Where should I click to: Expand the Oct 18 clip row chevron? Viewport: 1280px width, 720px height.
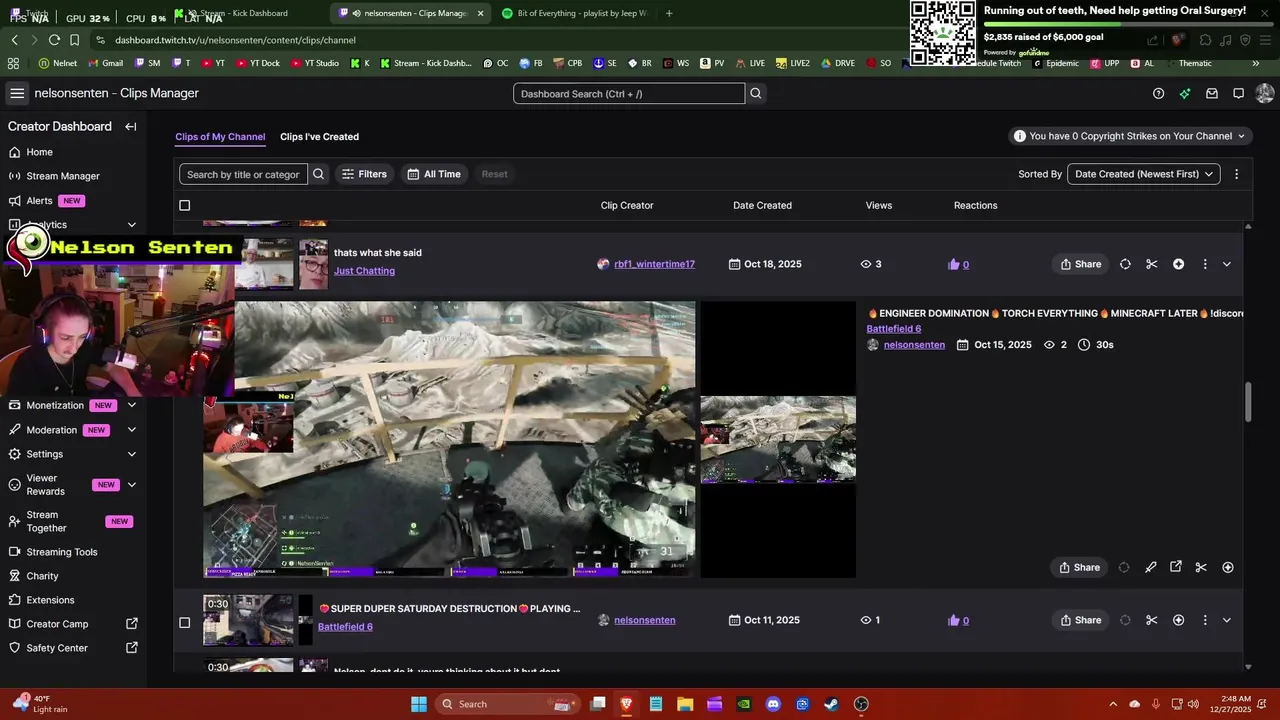pyautogui.click(x=1227, y=264)
